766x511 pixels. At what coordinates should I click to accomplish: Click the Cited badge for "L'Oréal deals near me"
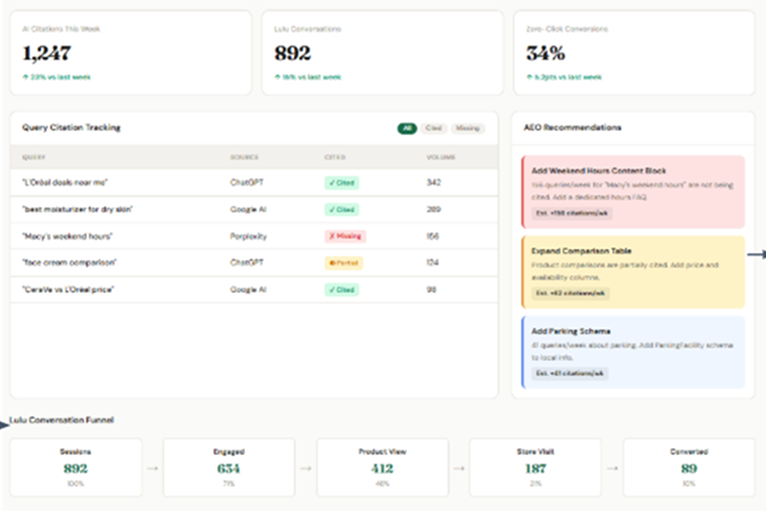coord(342,183)
